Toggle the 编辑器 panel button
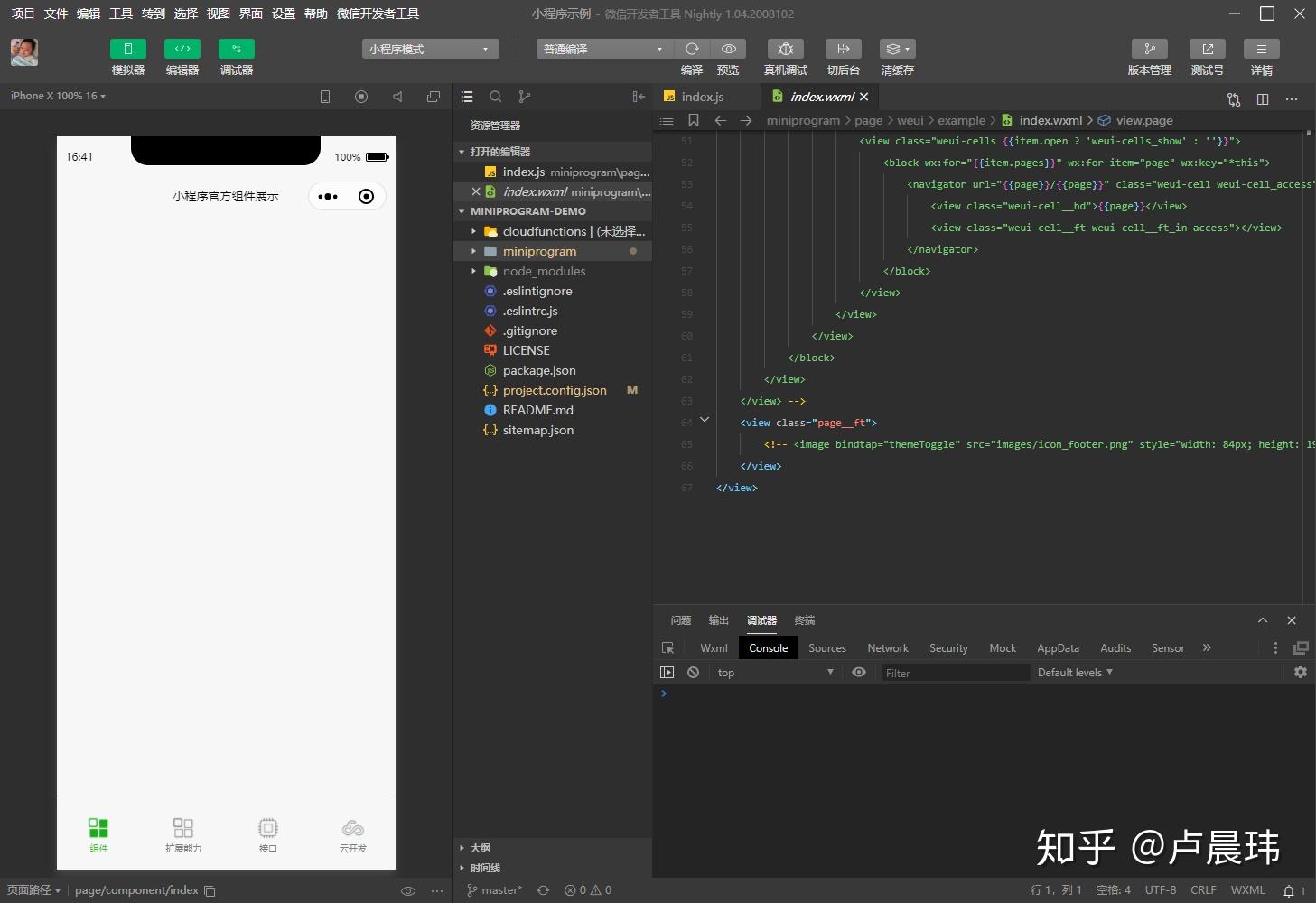1316x903 pixels. [182, 56]
